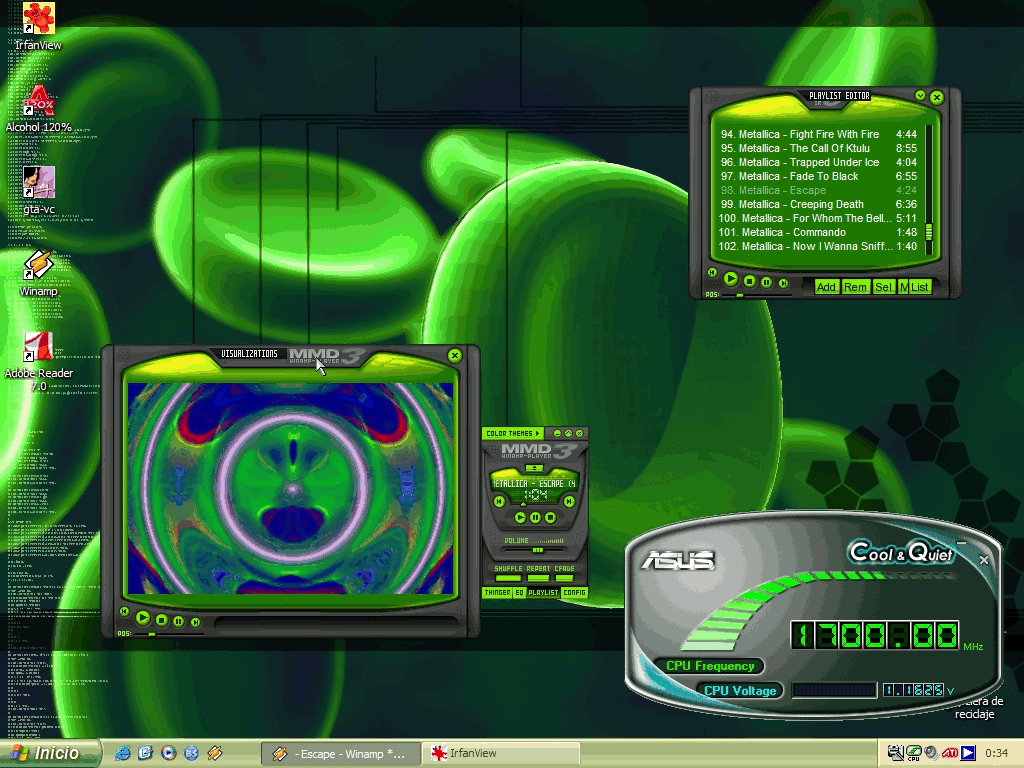Collapse Playlist Editor with the down-arrow button
Viewport: 1024px width, 768px height.
coord(920,95)
